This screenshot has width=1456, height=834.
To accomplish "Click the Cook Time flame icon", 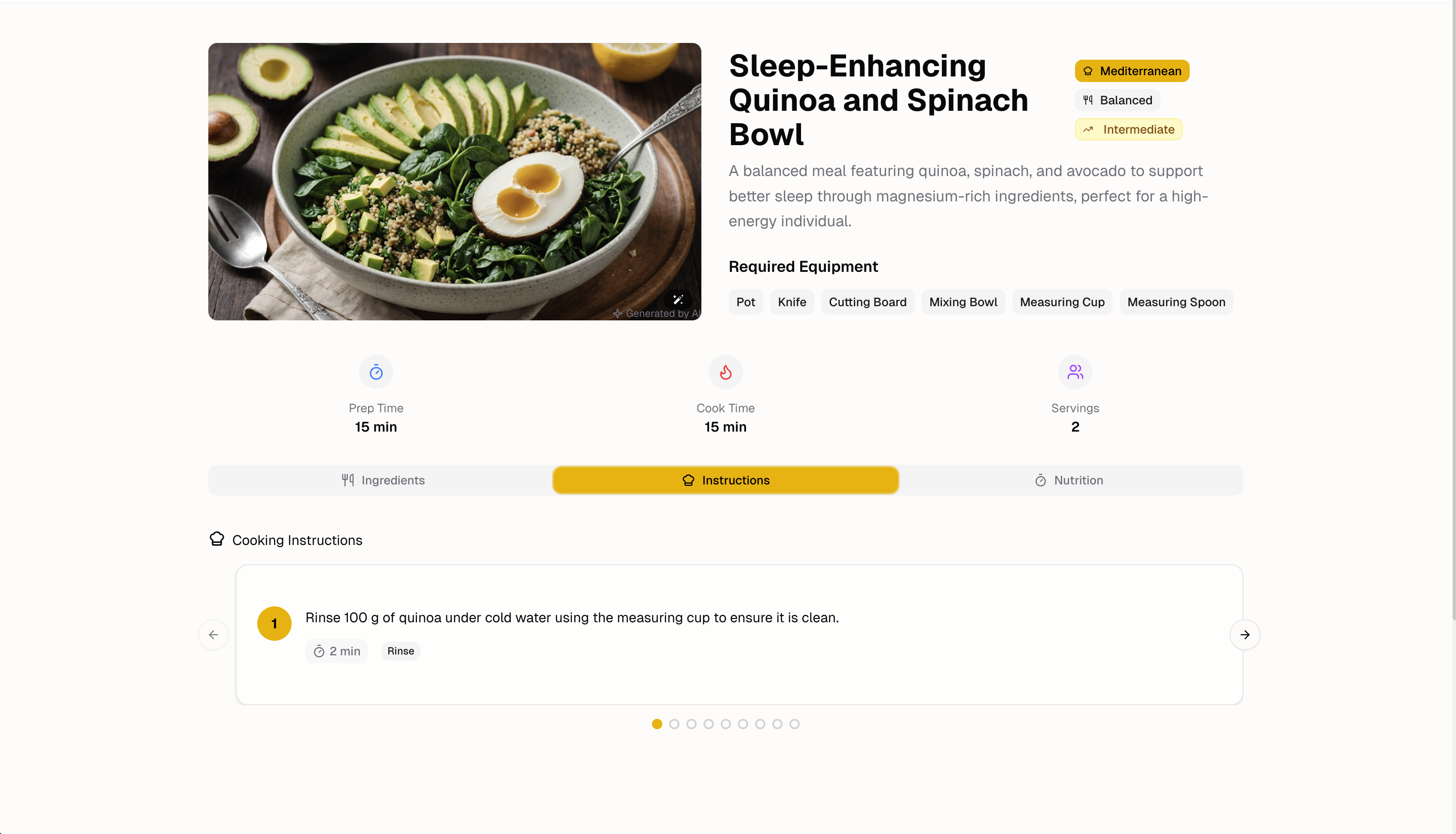I will click(x=725, y=372).
